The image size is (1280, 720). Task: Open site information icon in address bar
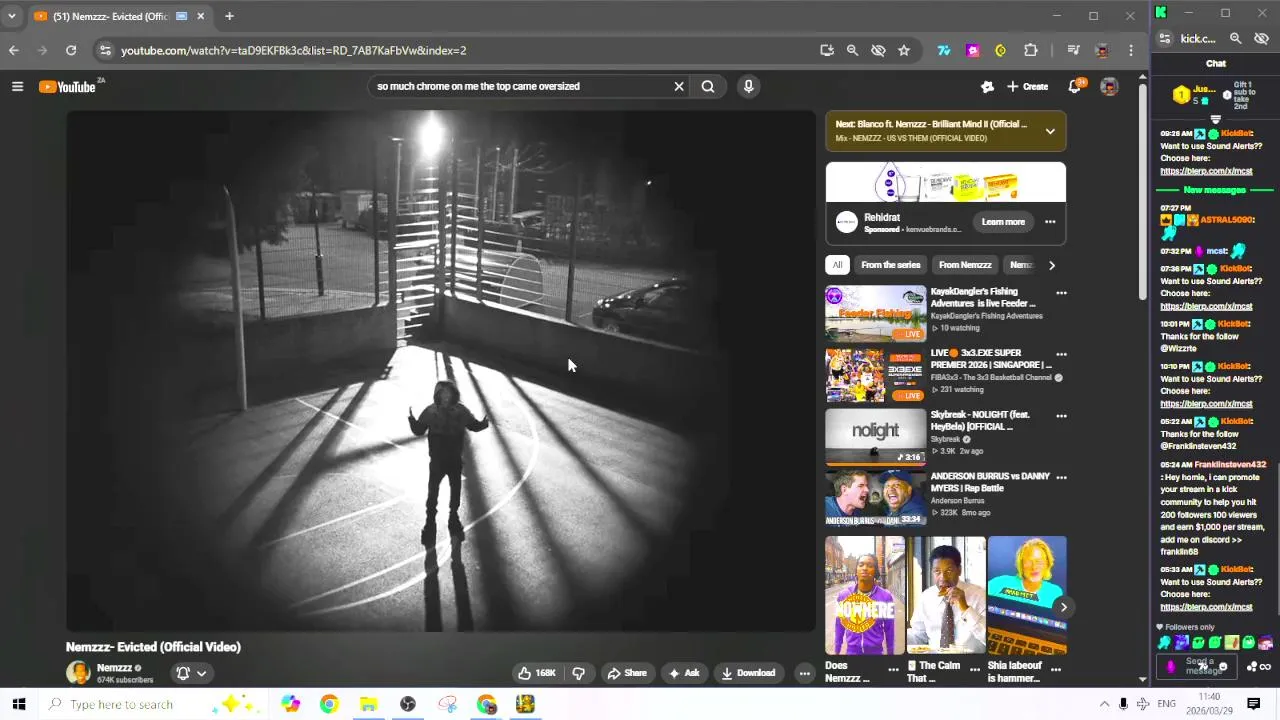105,50
